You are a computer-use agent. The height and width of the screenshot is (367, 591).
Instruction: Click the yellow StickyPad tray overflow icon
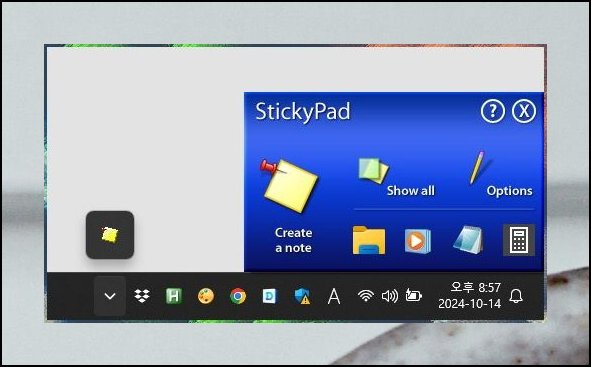pyautogui.click(x=110, y=235)
